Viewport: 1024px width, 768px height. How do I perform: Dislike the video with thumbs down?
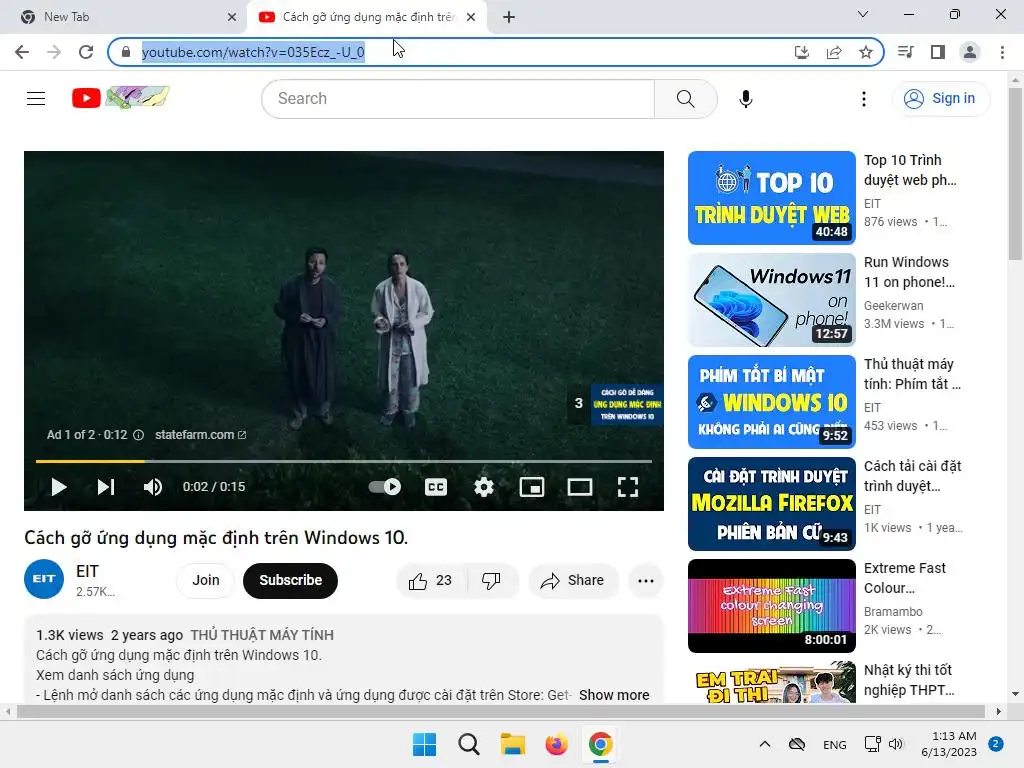point(491,581)
